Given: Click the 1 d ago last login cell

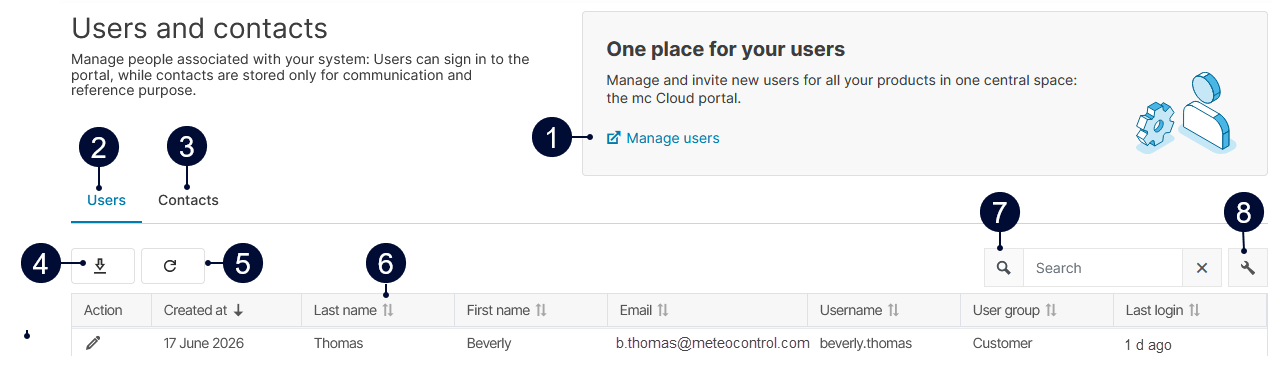Looking at the screenshot, I should click(x=1149, y=345).
